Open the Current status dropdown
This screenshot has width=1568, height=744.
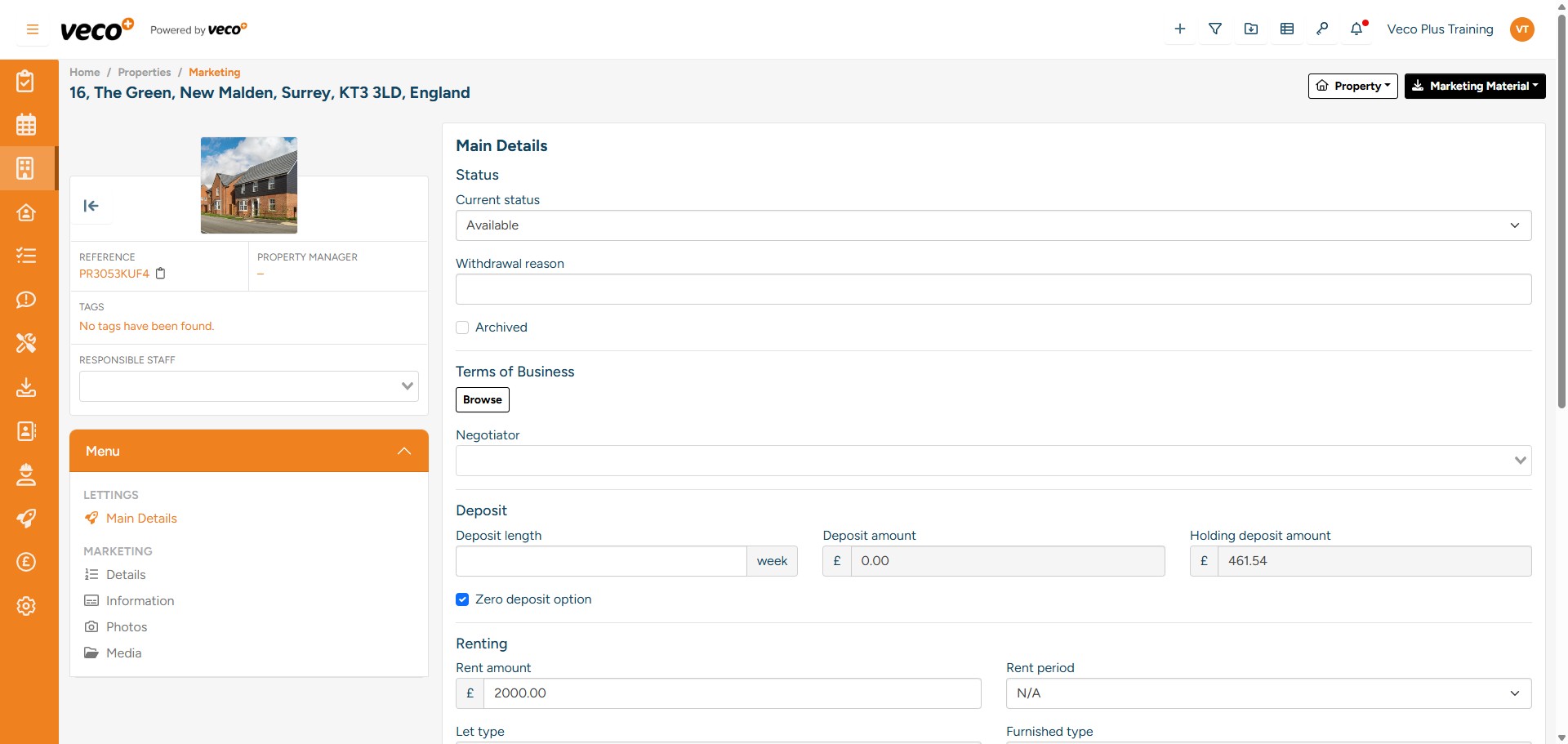point(993,225)
